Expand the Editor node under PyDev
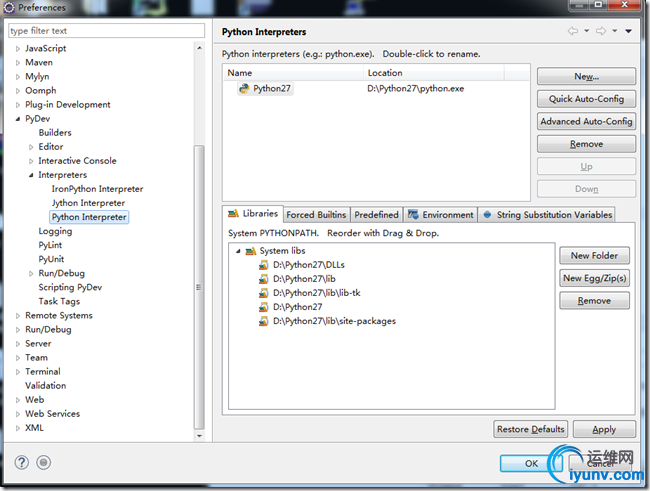 [x=31, y=147]
